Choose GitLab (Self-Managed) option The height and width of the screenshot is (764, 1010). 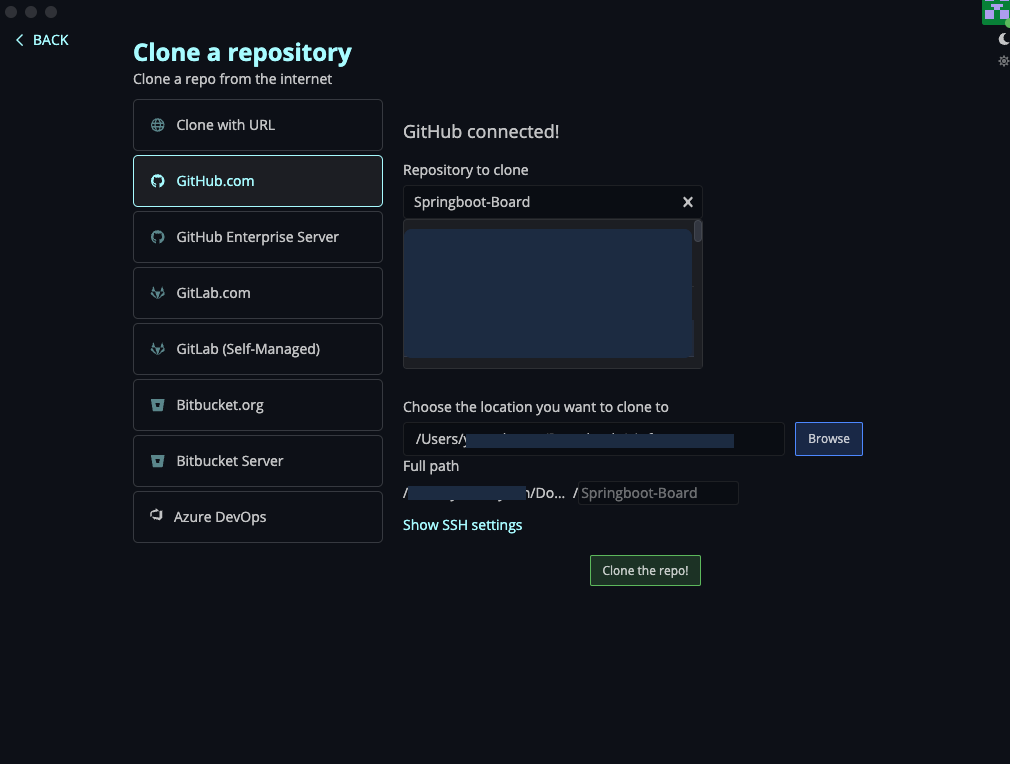pos(258,349)
